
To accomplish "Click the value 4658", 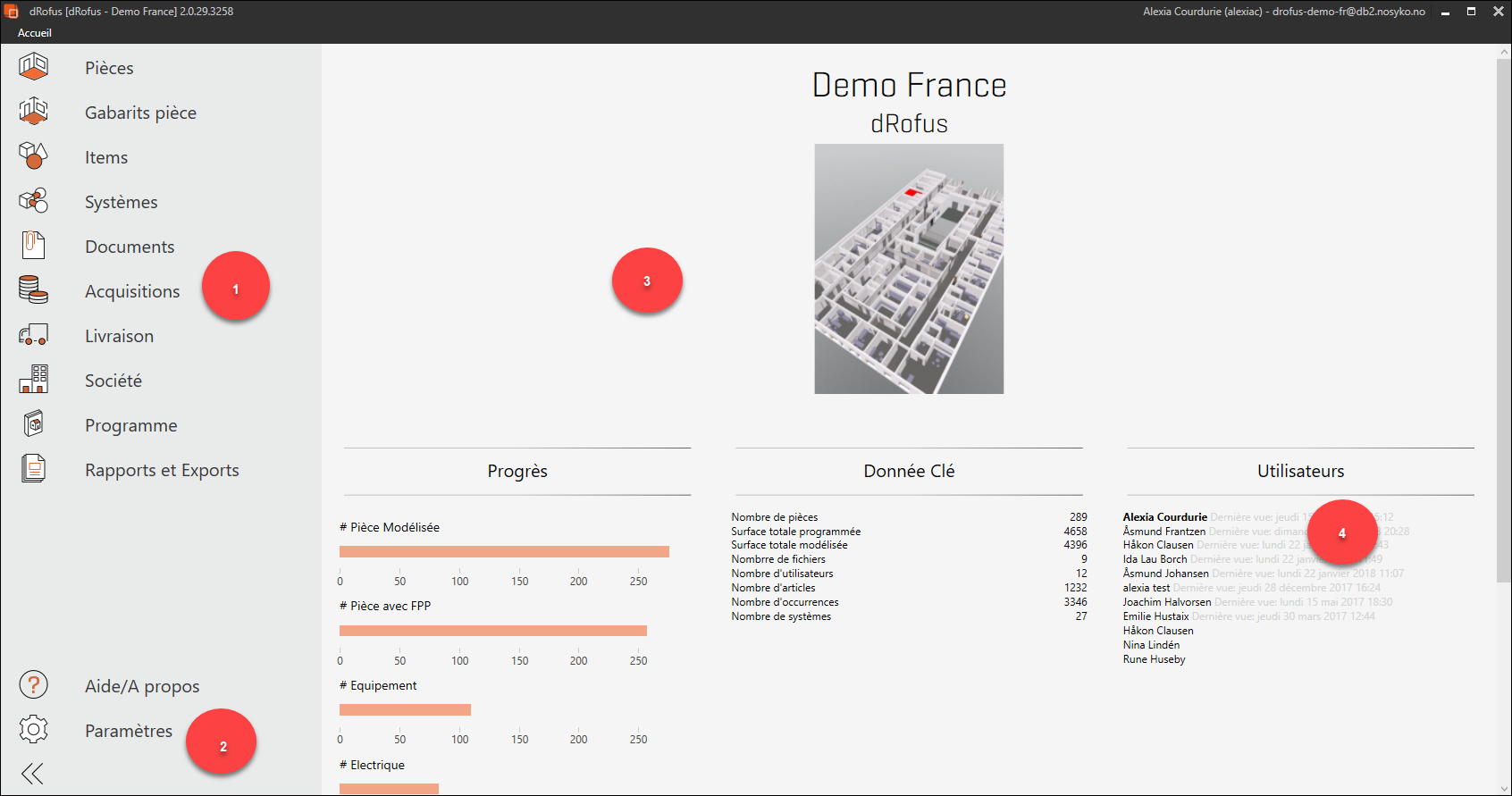I will click(x=1075, y=532).
